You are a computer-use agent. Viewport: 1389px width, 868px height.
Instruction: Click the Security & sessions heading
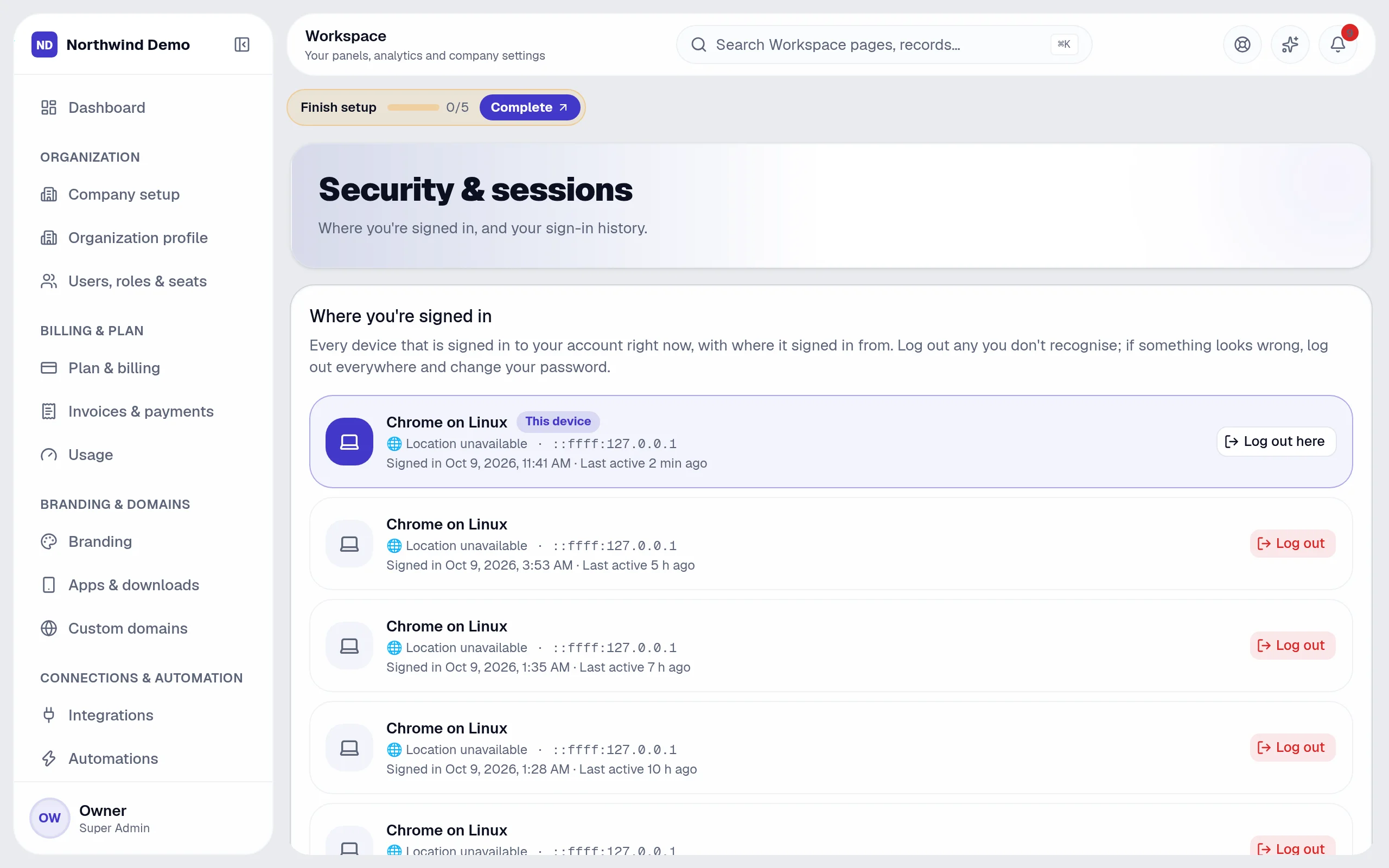point(475,190)
